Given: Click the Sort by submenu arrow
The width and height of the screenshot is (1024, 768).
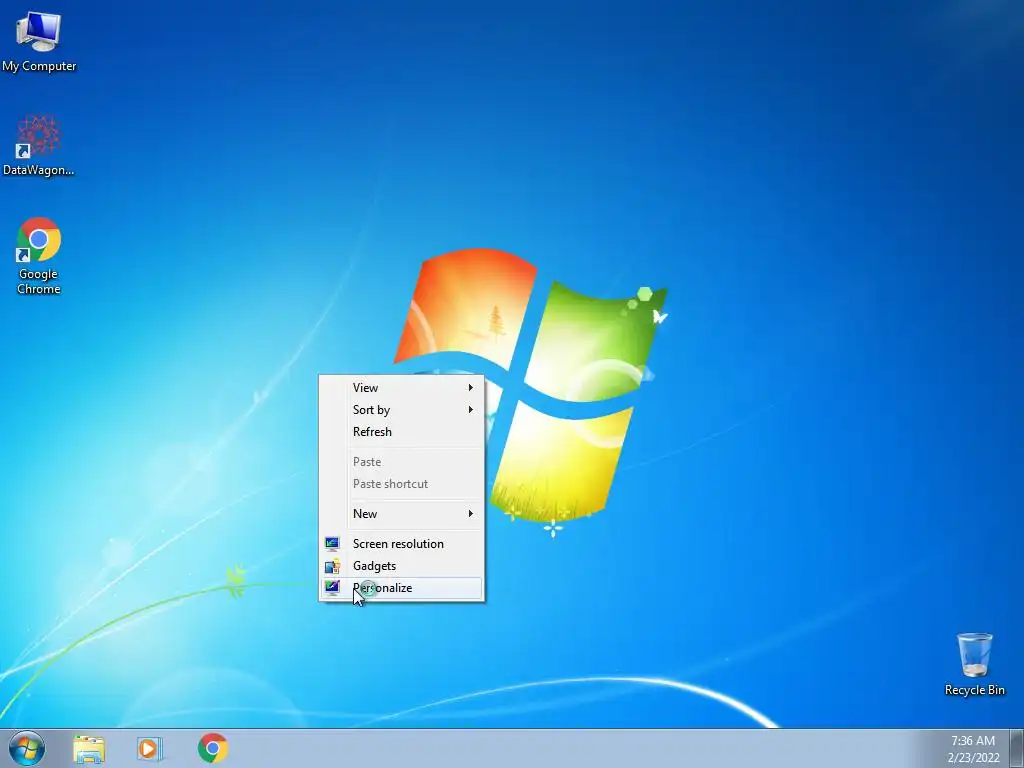Looking at the screenshot, I should (x=470, y=410).
